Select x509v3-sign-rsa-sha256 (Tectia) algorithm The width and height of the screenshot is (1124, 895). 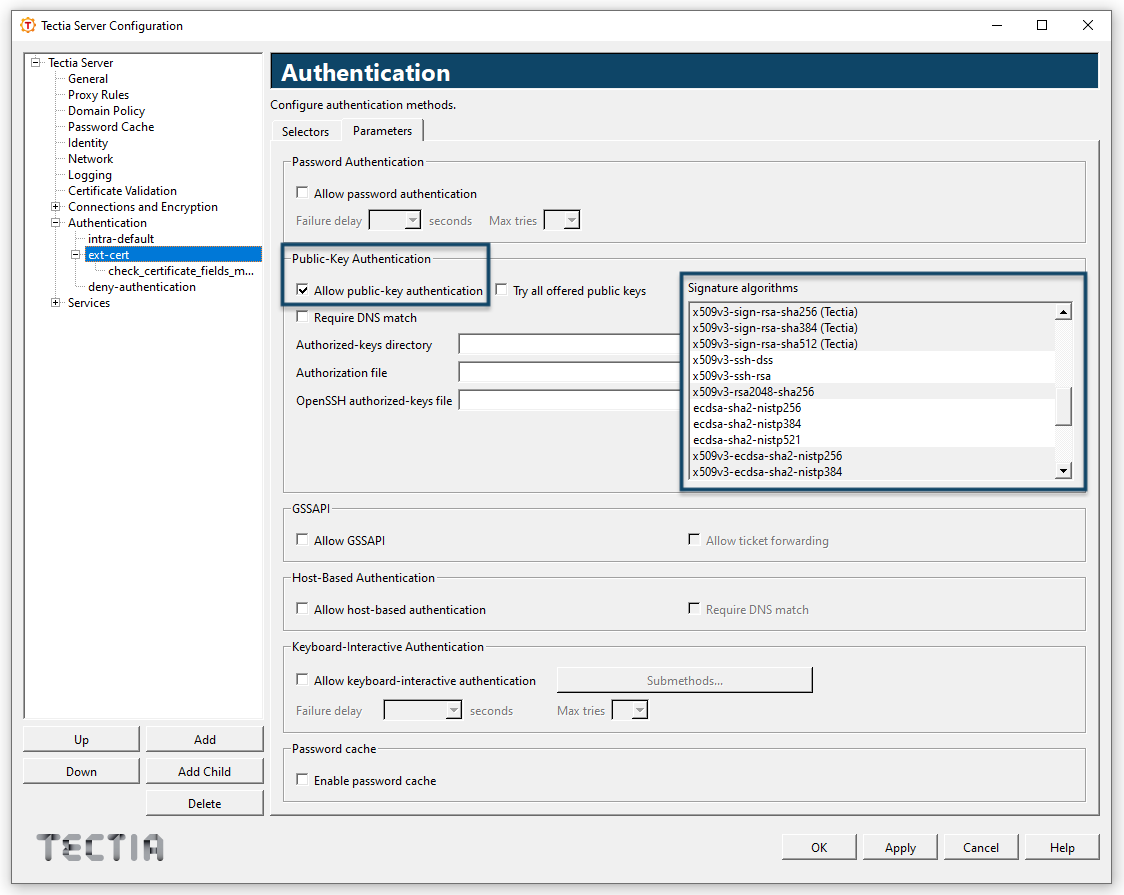point(872,312)
